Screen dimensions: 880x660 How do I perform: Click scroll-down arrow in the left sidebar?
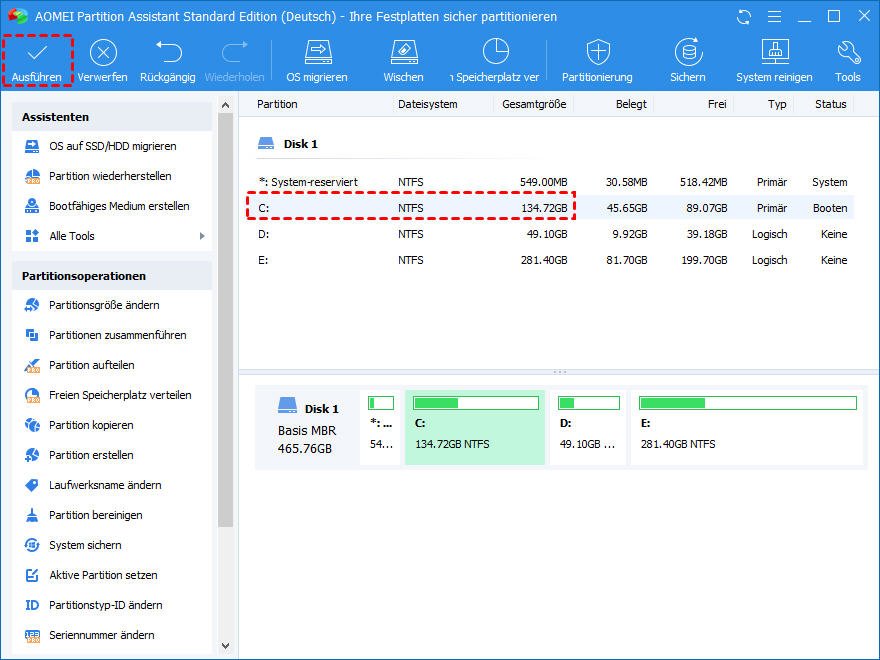coord(225,646)
